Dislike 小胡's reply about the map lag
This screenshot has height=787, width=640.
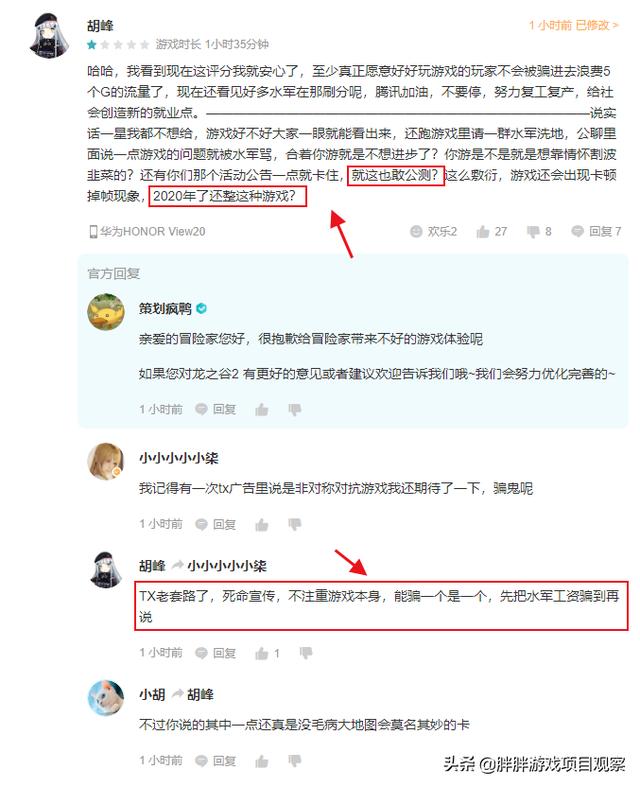click(295, 761)
